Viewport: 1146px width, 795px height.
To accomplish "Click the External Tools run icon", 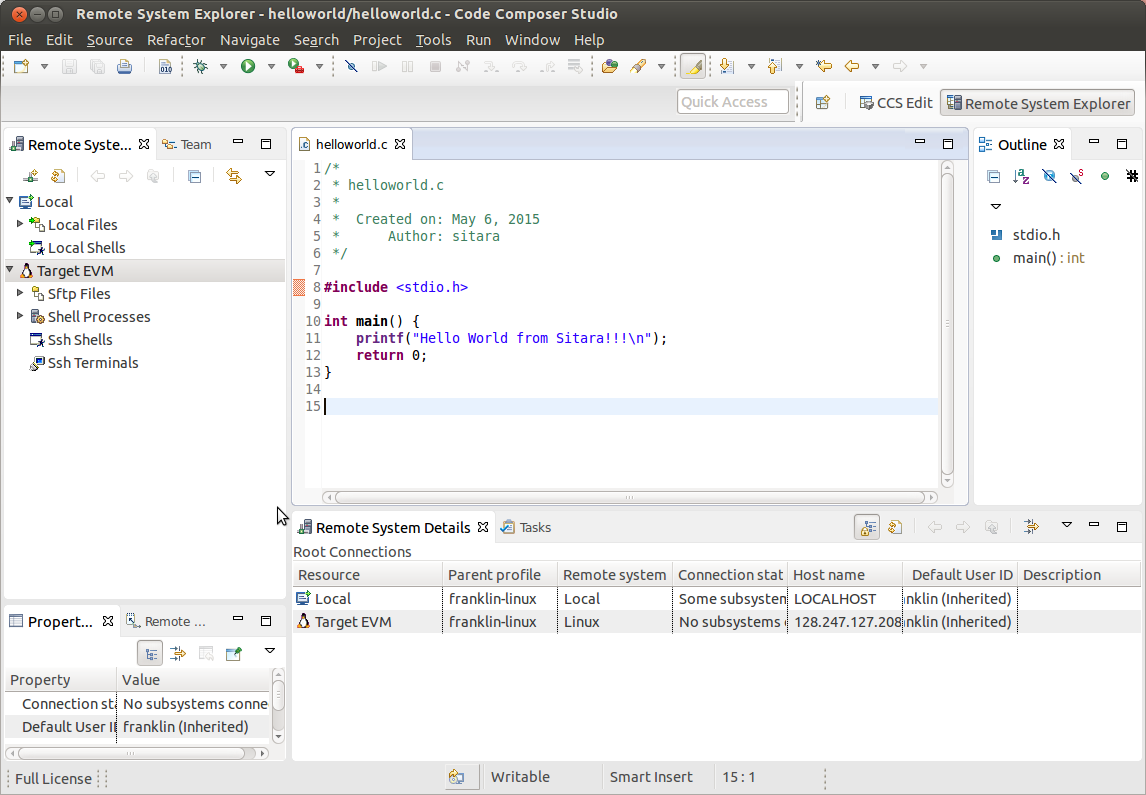I will tap(296, 66).
